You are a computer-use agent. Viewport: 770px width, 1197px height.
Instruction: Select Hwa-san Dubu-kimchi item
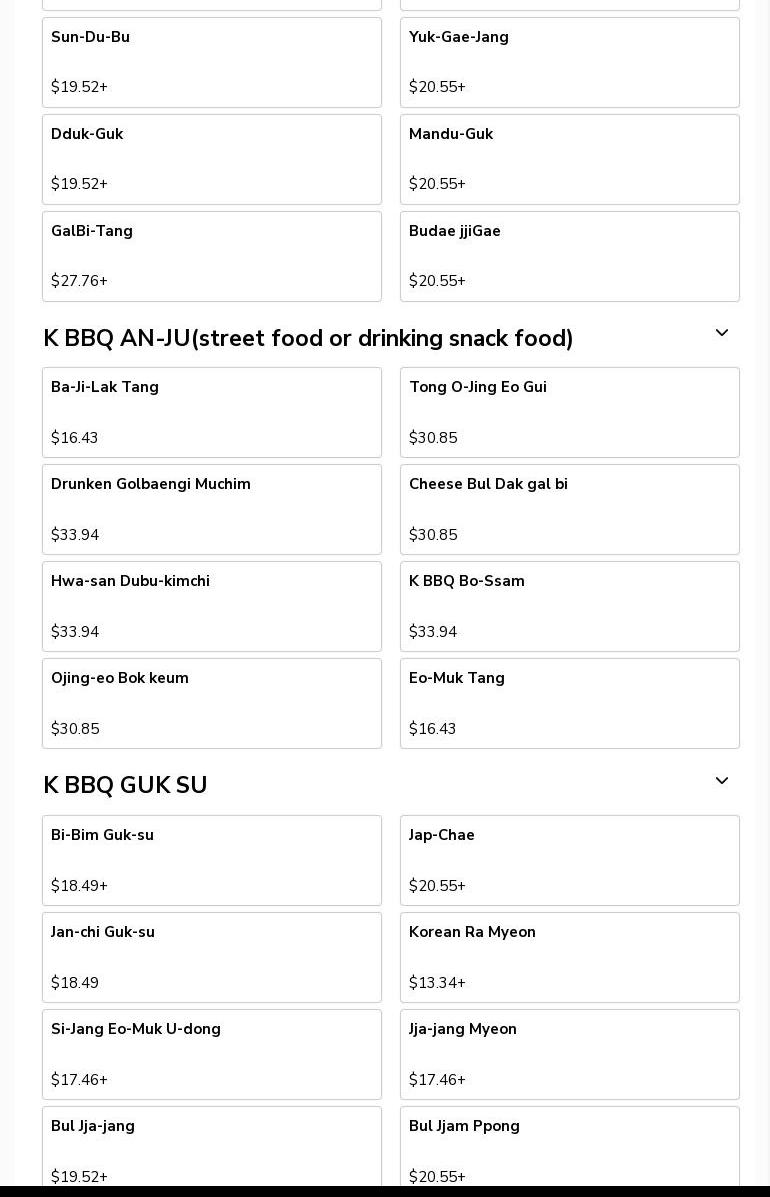pyautogui.click(x=211, y=606)
